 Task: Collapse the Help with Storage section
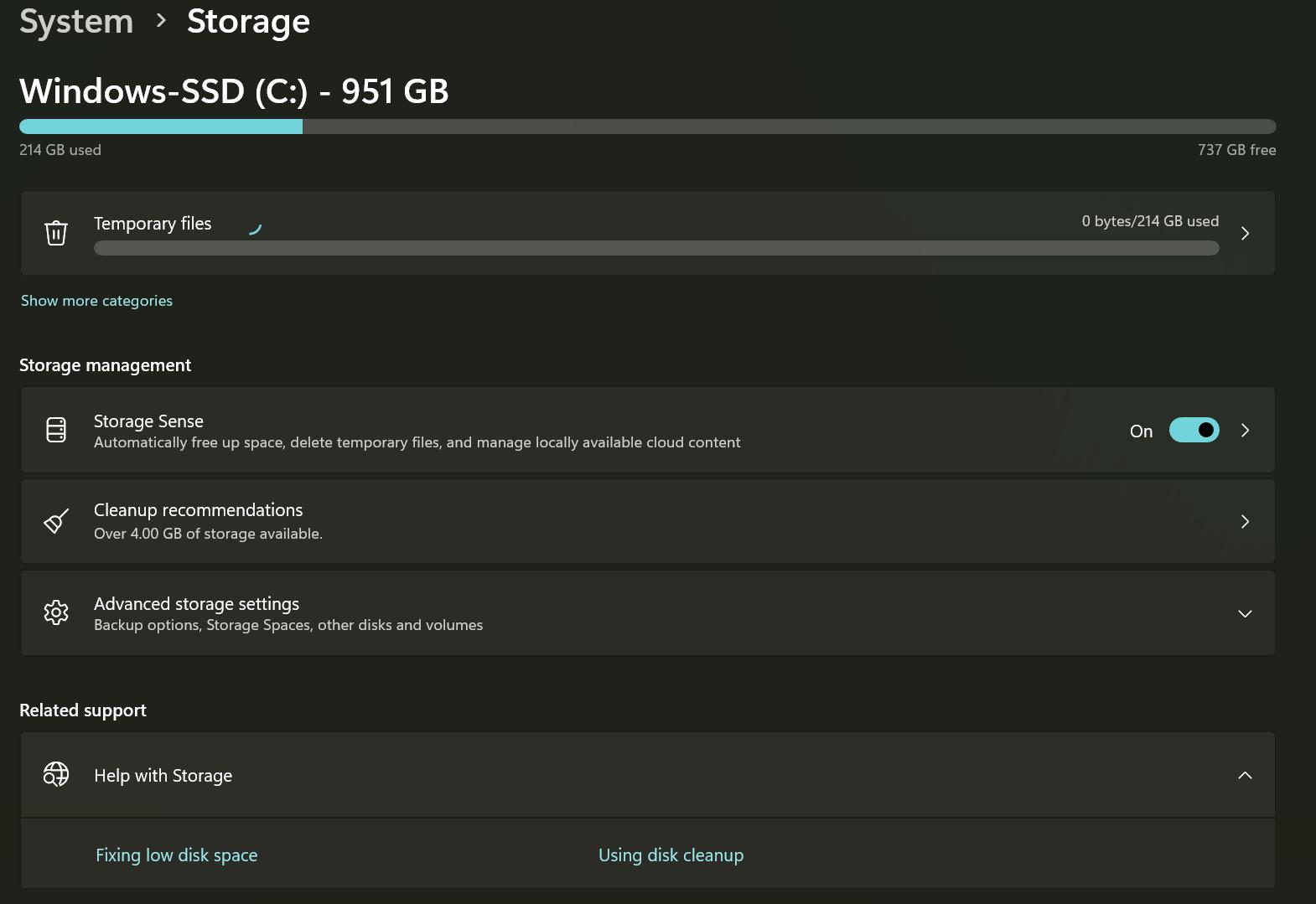point(1245,775)
